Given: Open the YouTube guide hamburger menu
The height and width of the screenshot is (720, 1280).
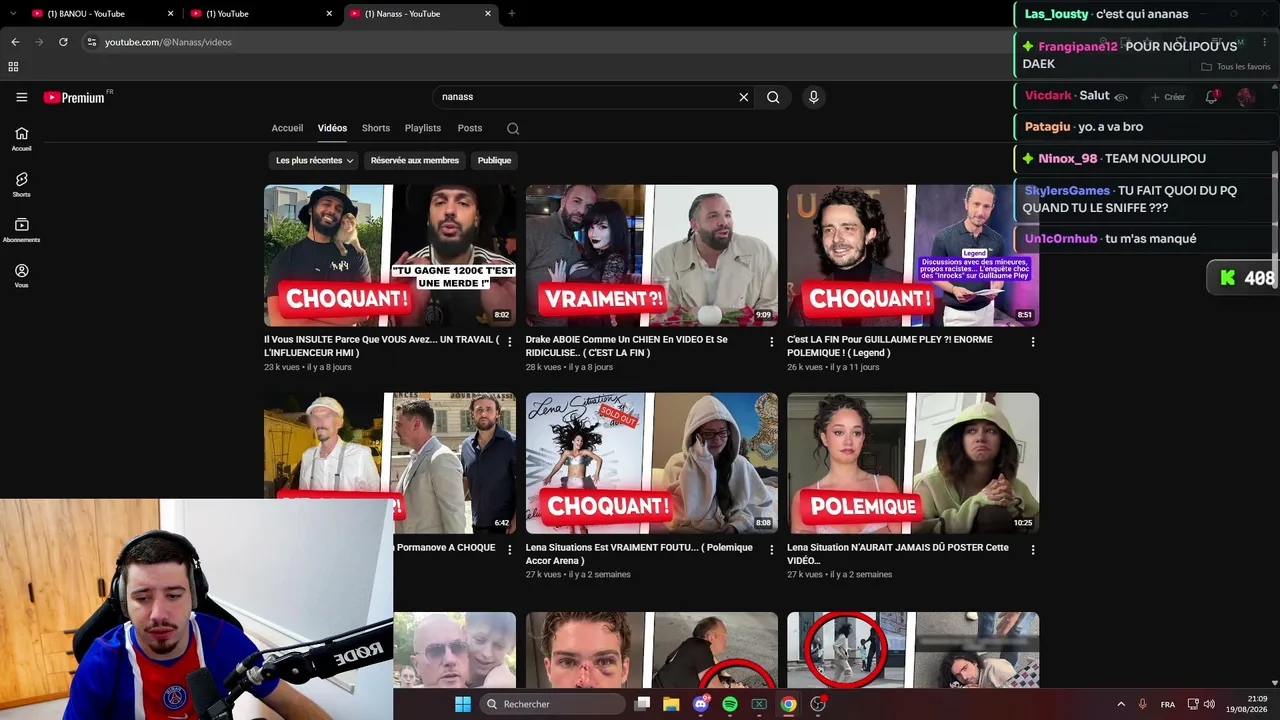Looking at the screenshot, I should [21, 97].
